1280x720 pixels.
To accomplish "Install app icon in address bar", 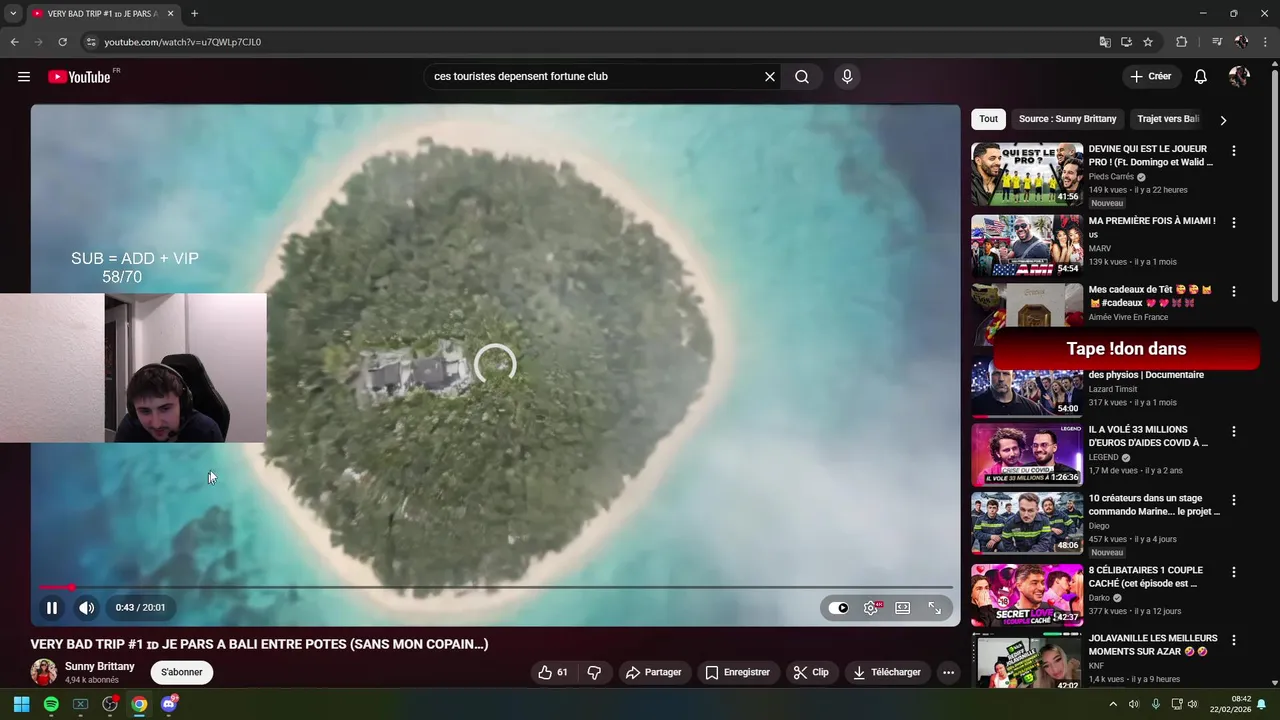I will pos(1126,42).
